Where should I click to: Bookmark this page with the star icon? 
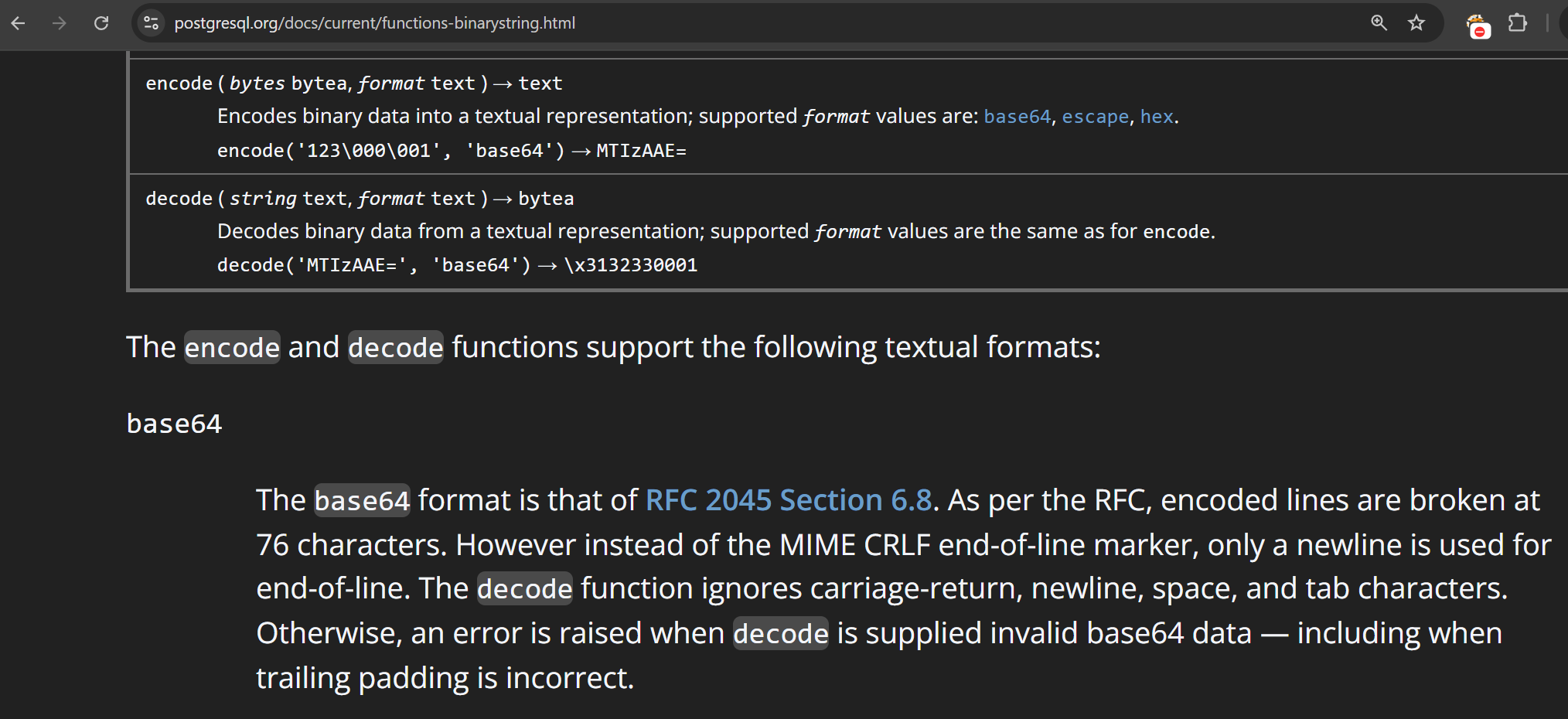coord(1416,23)
